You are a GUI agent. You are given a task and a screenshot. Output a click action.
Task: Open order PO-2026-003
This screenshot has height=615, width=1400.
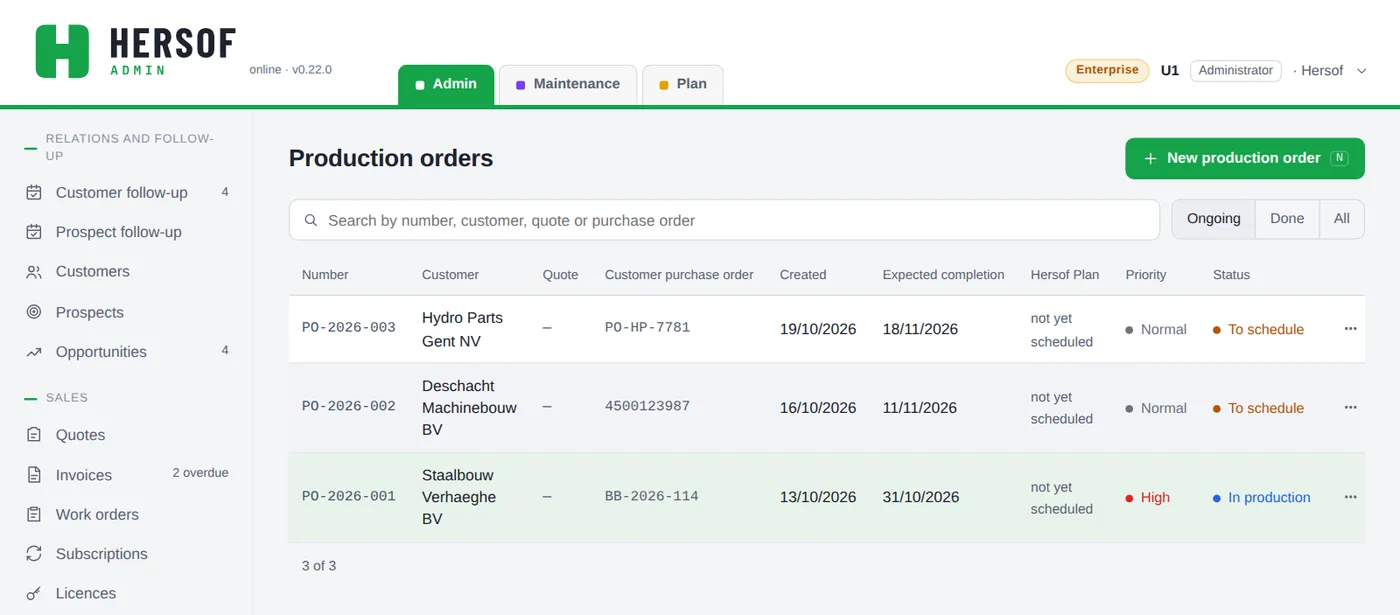pyautogui.click(x=349, y=327)
